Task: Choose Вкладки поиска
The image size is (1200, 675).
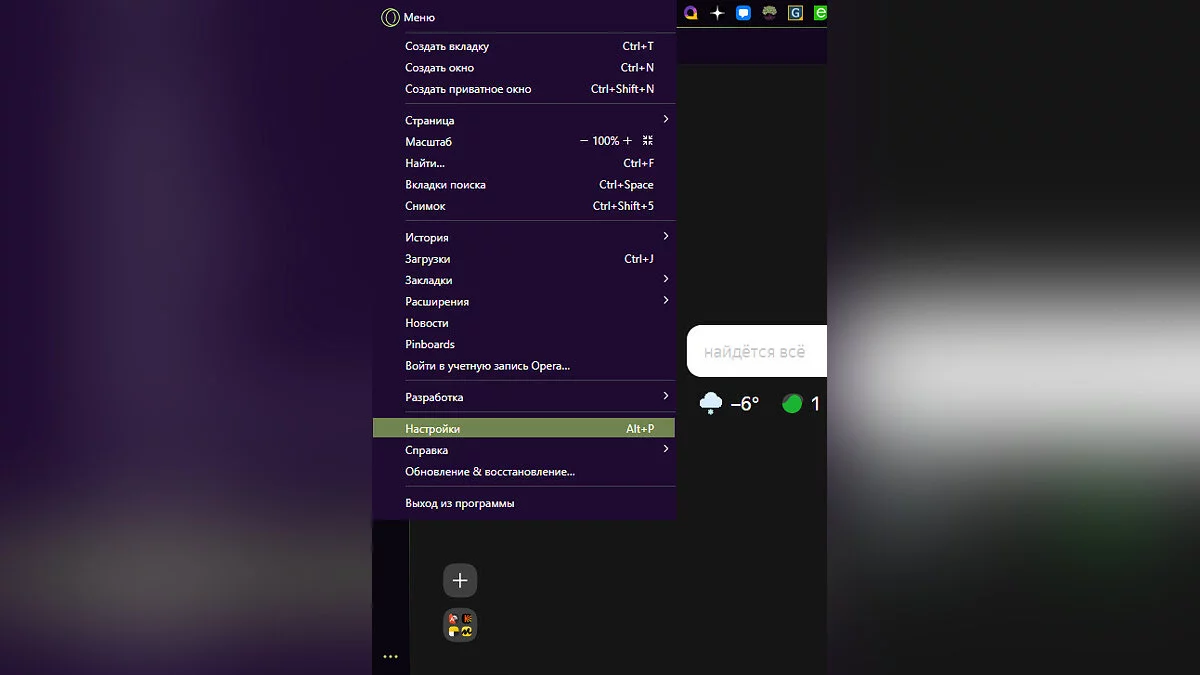Action: (x=524, y=185)
